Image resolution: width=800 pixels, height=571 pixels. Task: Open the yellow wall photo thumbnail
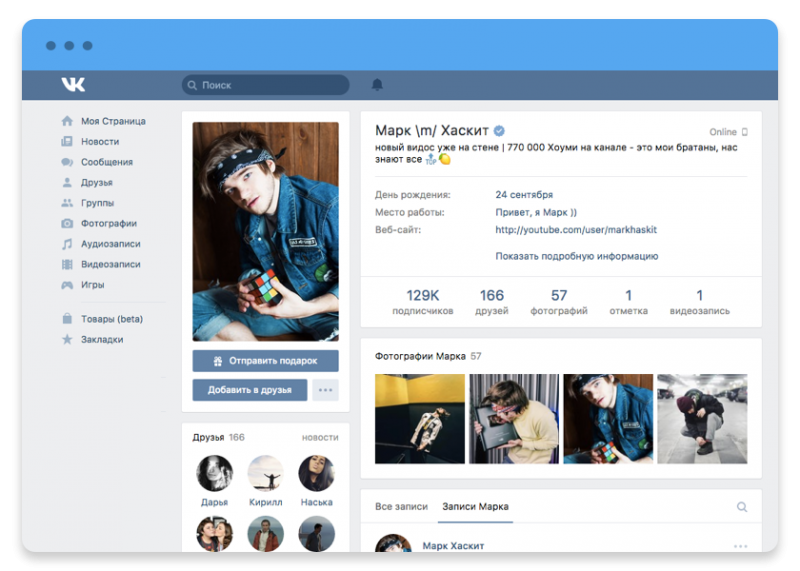click(x=420, y=418)
